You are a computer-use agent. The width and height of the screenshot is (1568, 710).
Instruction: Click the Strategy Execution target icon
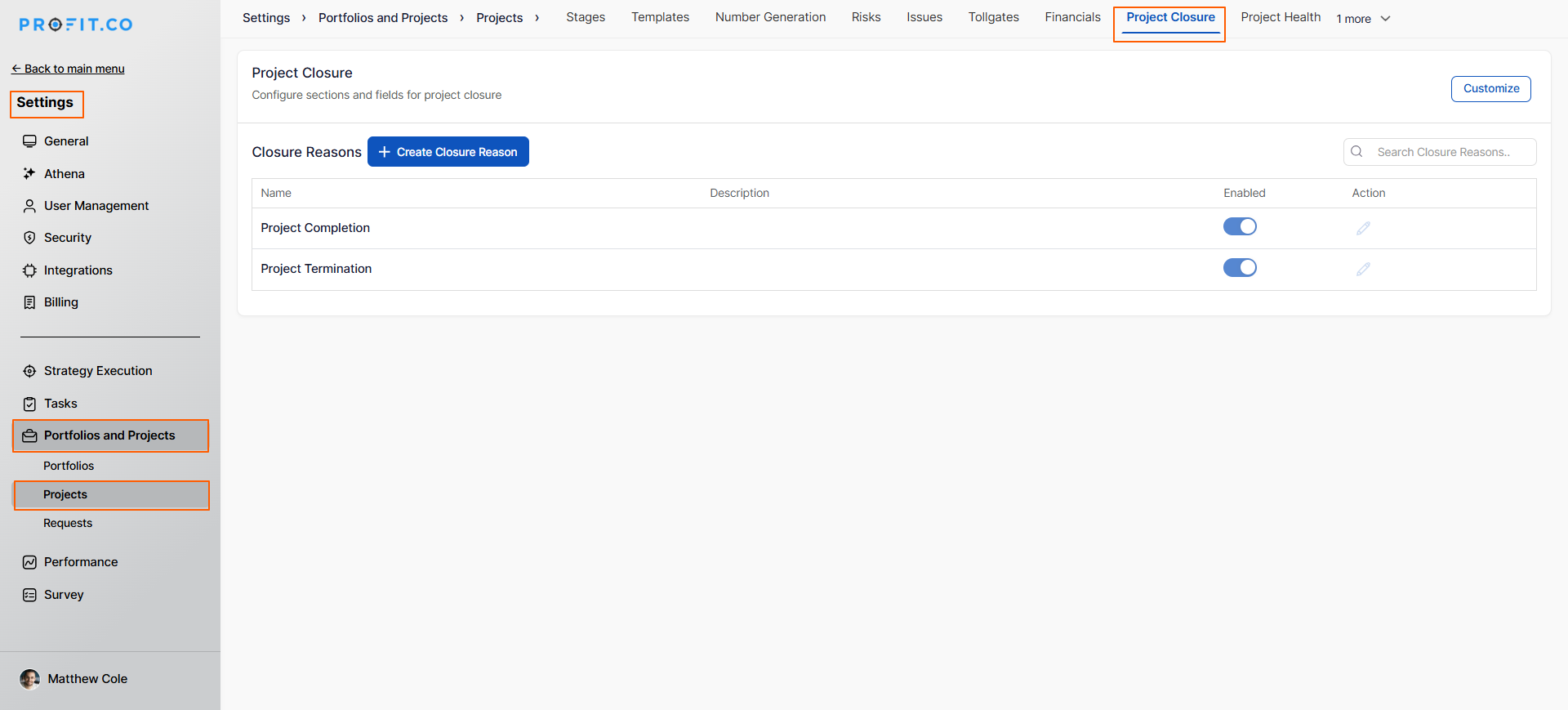29,371
